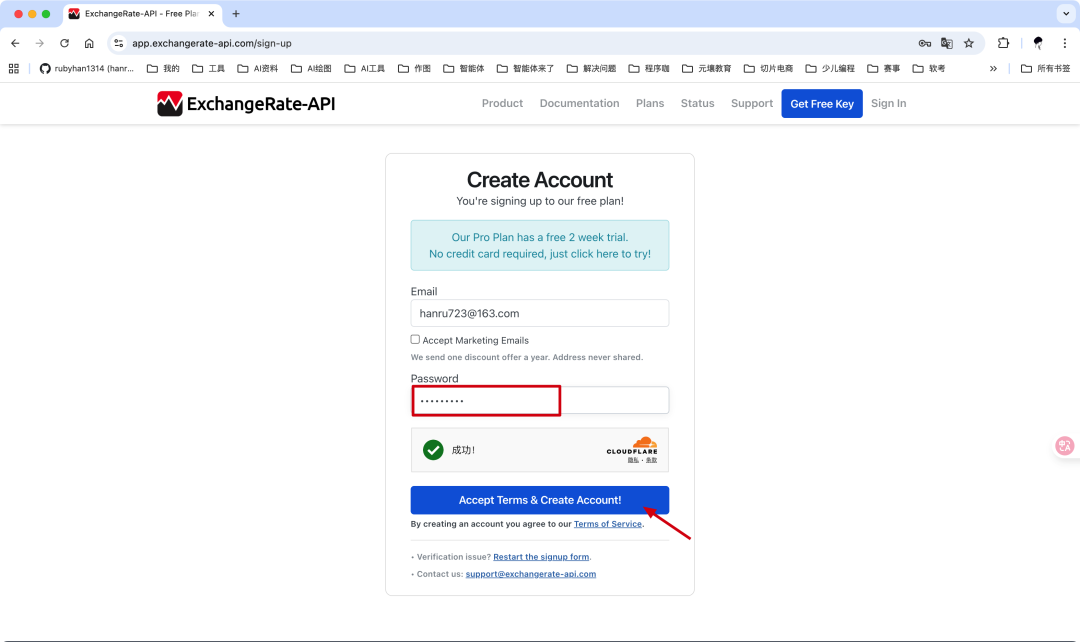This screenshot has width=1080, height=642.
Task: Click the translate page icon
Action: pos(946,43)
